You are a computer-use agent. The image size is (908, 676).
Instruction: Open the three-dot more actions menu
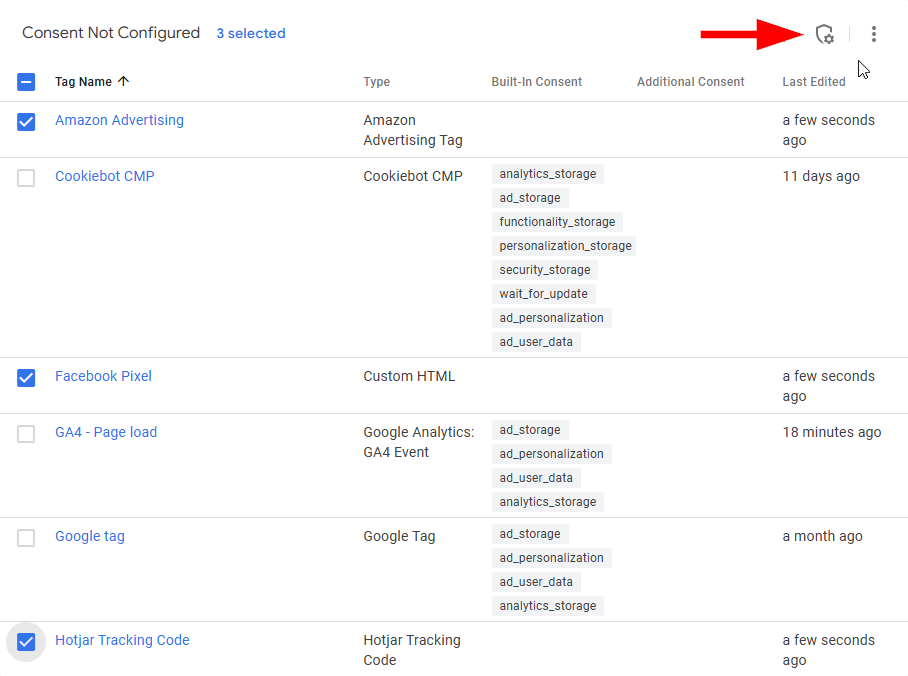[x=874, y=34]
